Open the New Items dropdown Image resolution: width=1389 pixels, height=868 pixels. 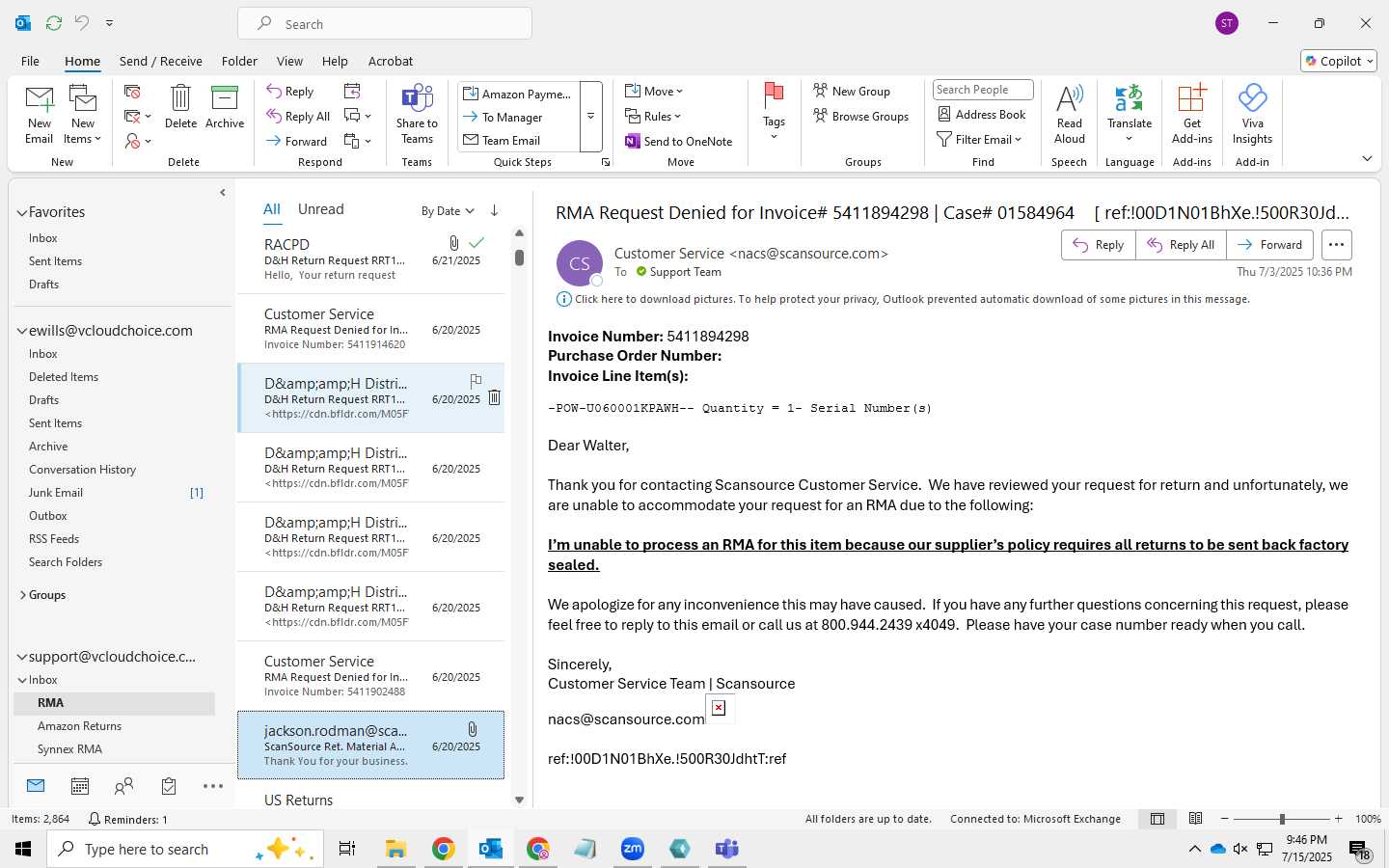[83, 116]
